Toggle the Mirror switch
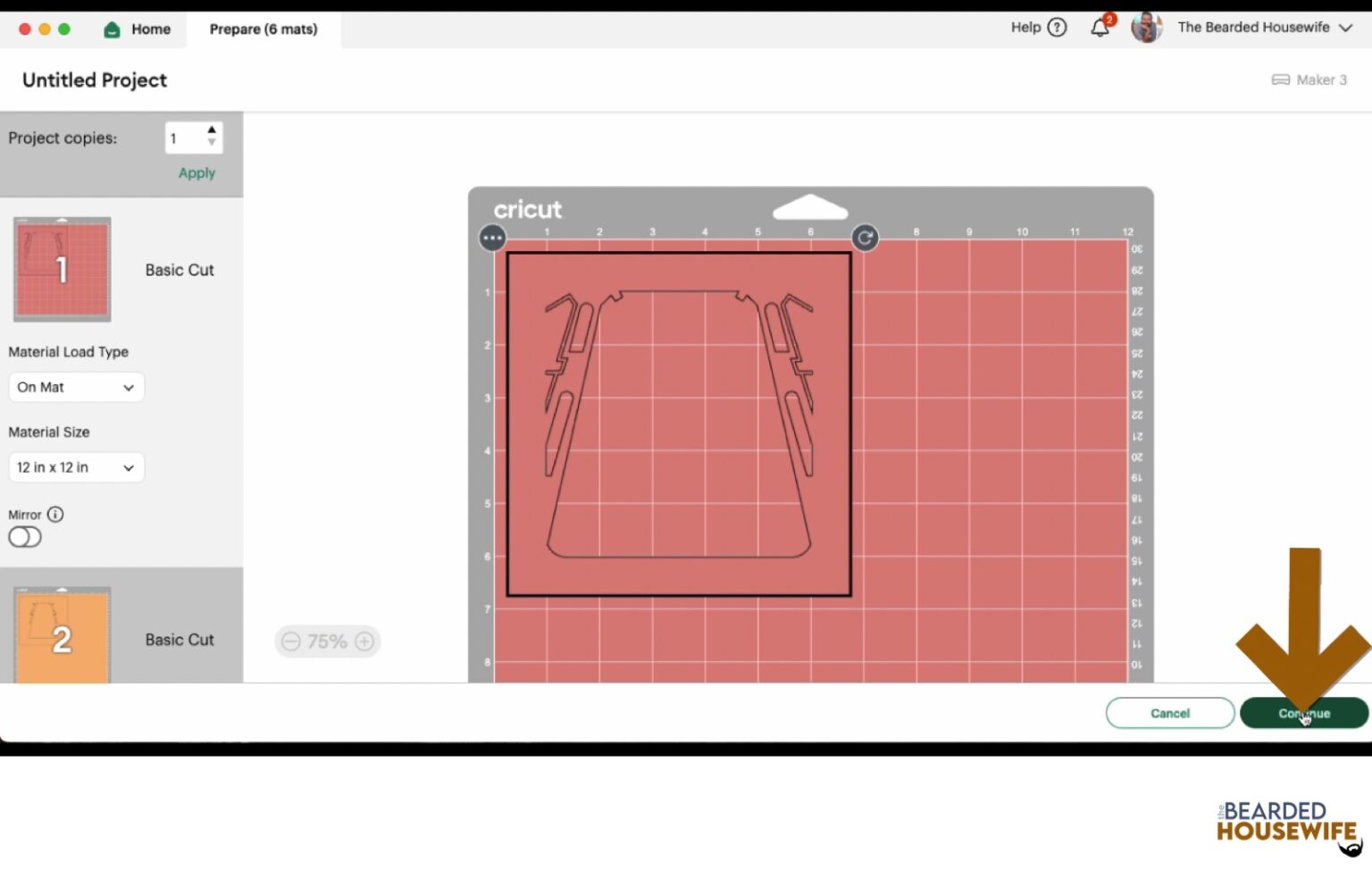Screen dimensions: 1372x872 coord(25,537)
